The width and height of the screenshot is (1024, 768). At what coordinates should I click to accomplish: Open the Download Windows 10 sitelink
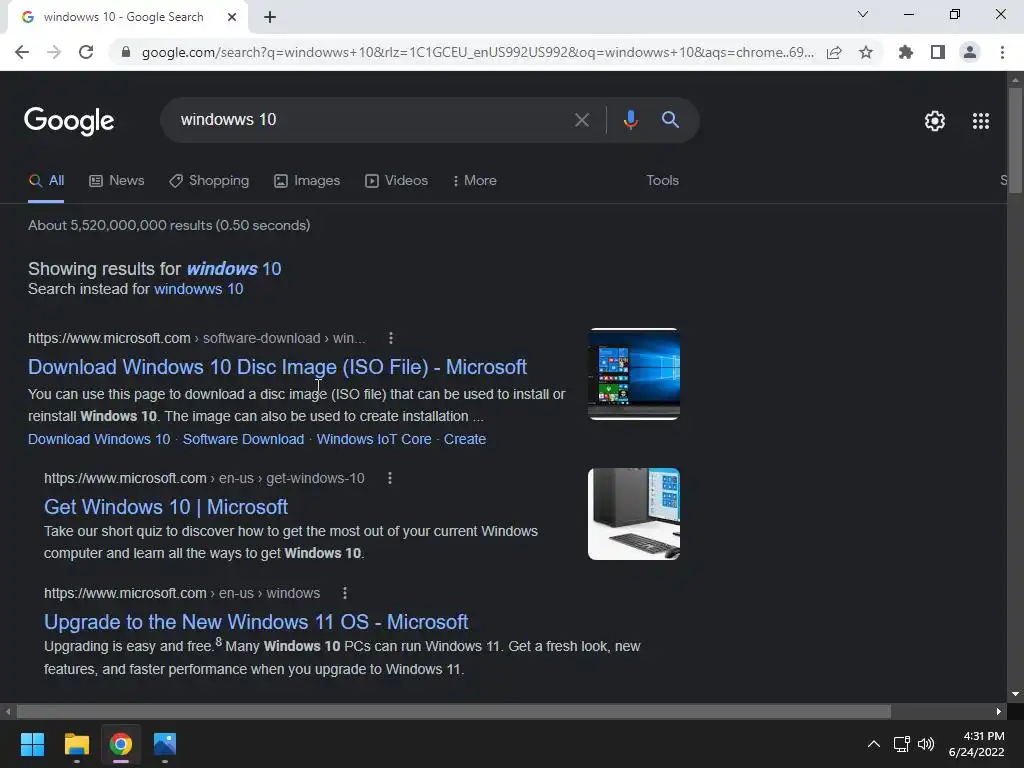click(x=99, y=439)
